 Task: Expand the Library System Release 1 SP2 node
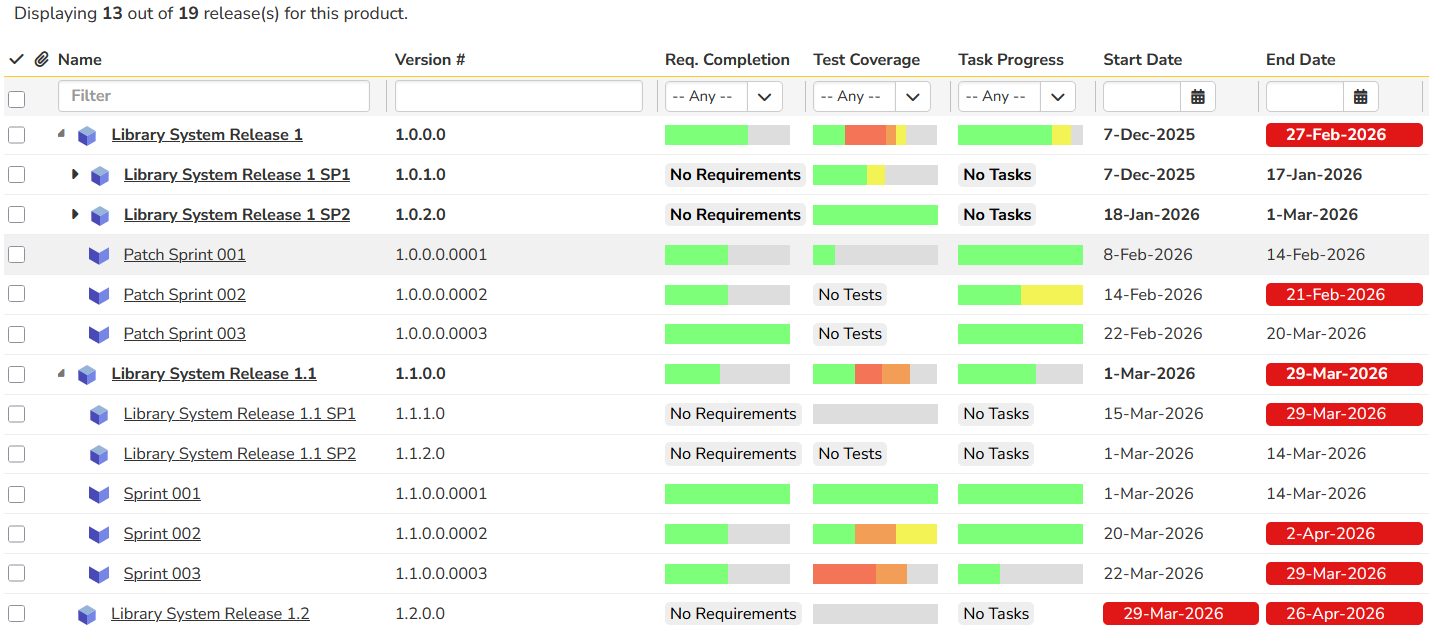(x=75, y=215)
